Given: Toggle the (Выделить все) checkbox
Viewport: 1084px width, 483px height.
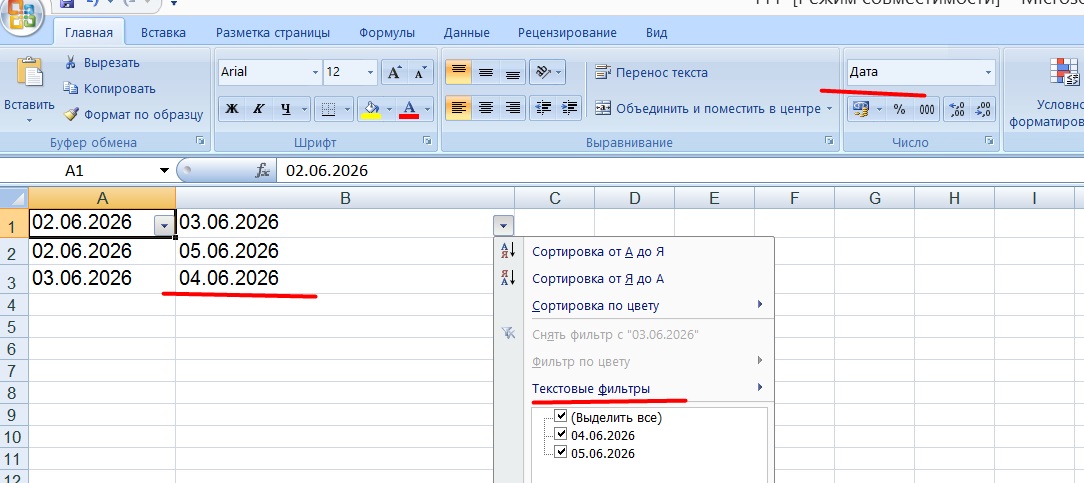Looking at the screenshot, I should point(561,417).
